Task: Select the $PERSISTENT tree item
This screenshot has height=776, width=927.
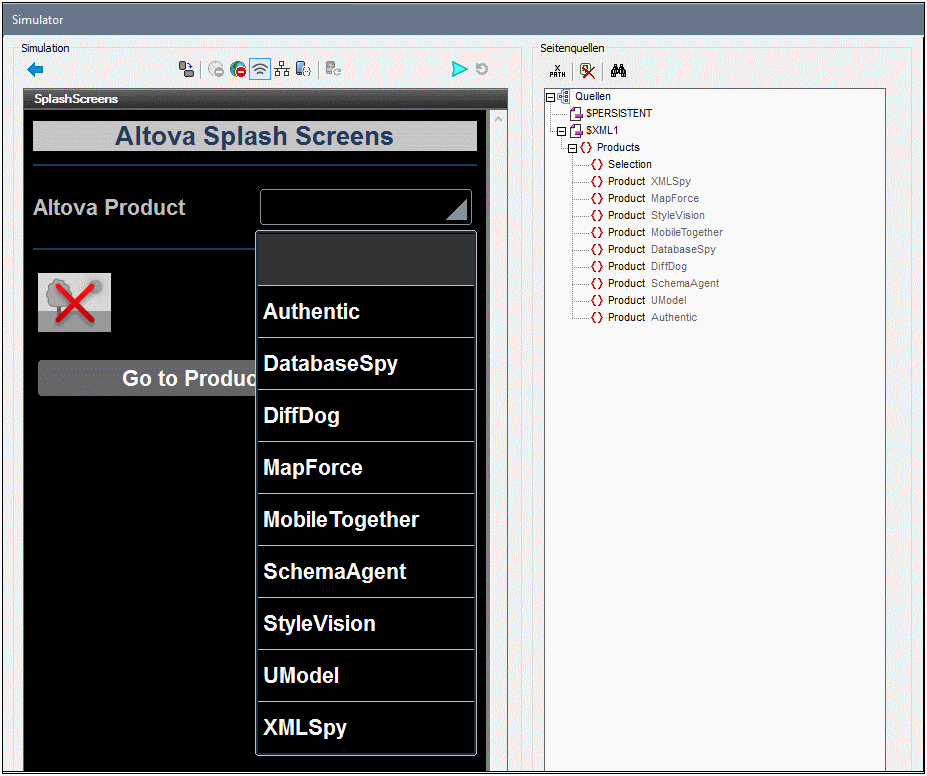Action: 618,114
